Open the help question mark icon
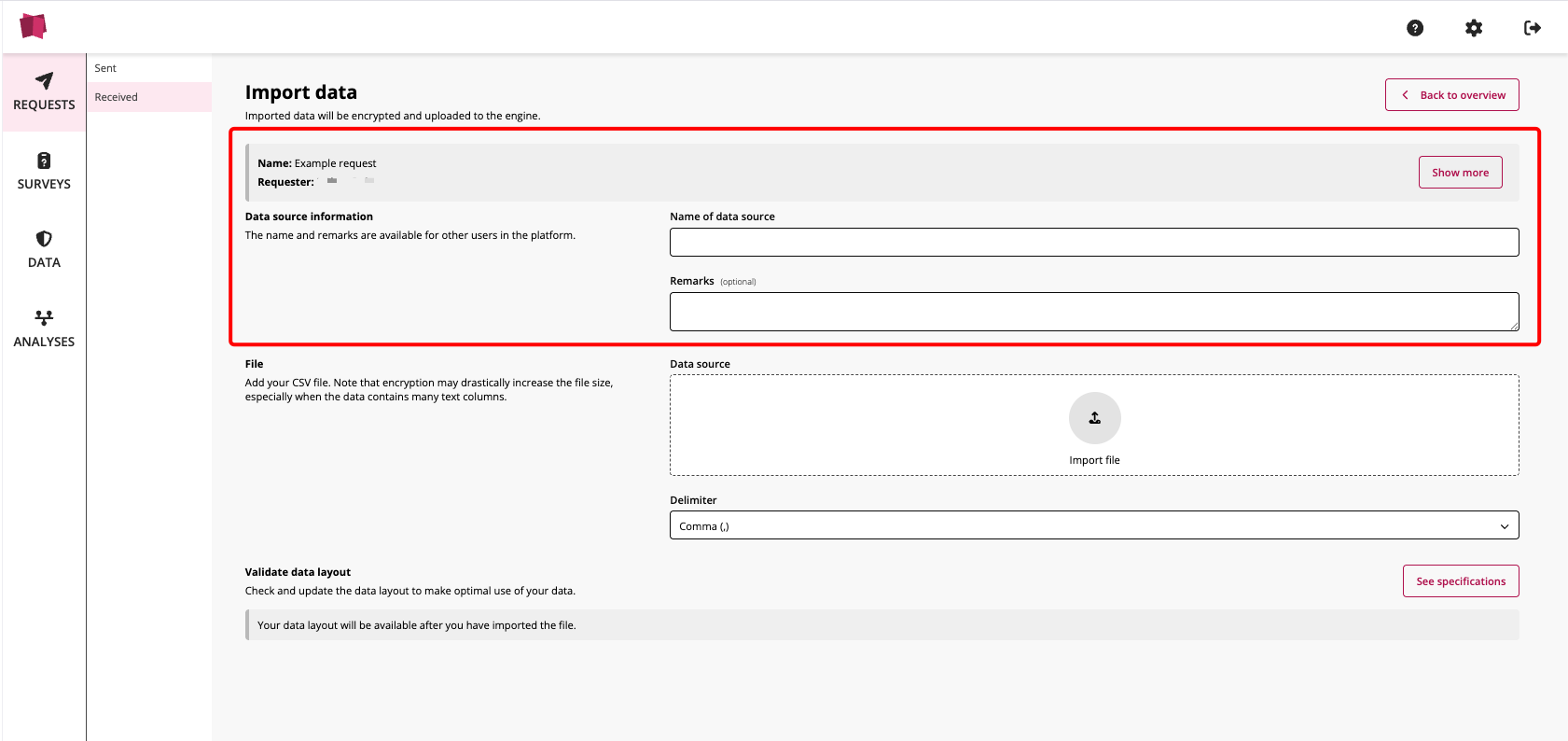 click(x=1415, y=28)
